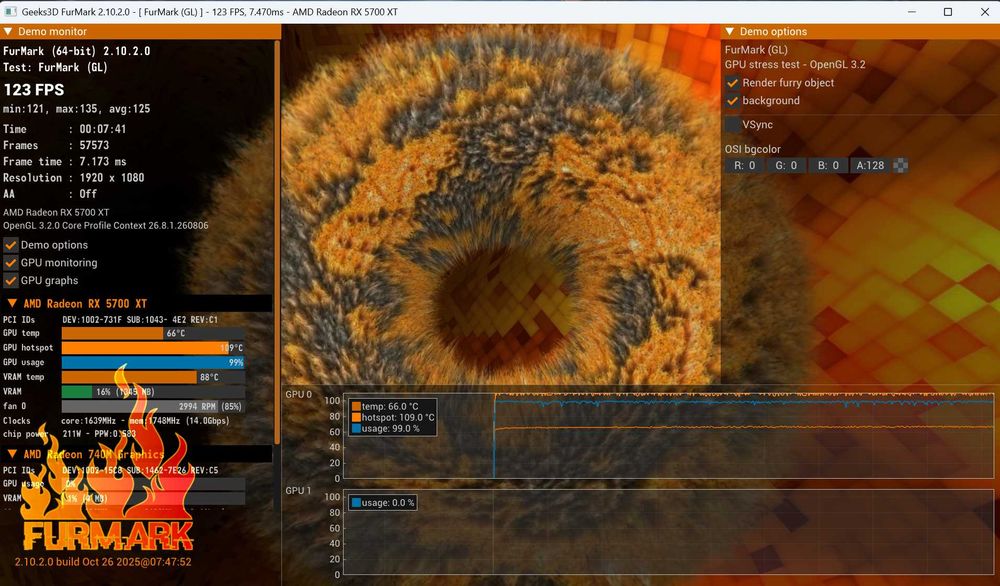Click GPU 0 usage: 99.0 % legend swatch
Screen dimensions: 1000x586
coord(356,429)
